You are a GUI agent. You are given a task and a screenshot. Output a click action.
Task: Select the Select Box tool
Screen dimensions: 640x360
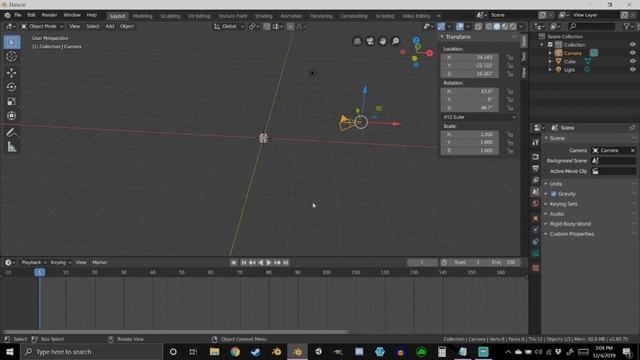pos(12,42)
